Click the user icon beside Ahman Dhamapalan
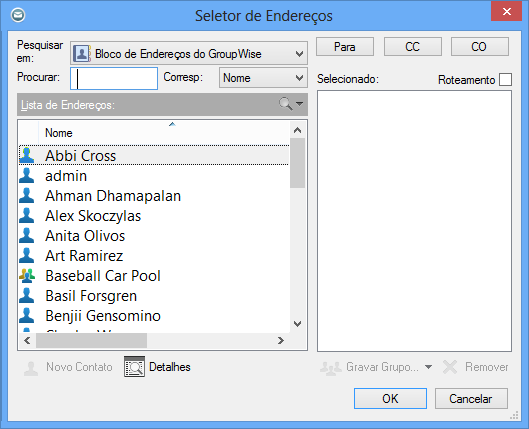The width and height of the screenshot is (529, 429). [x=27, y=196]
